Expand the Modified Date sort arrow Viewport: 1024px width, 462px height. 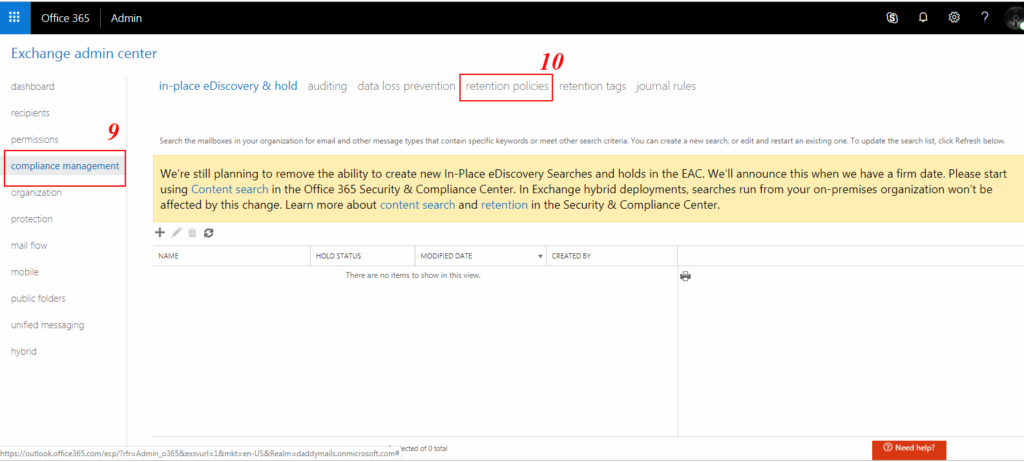point(540,256)
